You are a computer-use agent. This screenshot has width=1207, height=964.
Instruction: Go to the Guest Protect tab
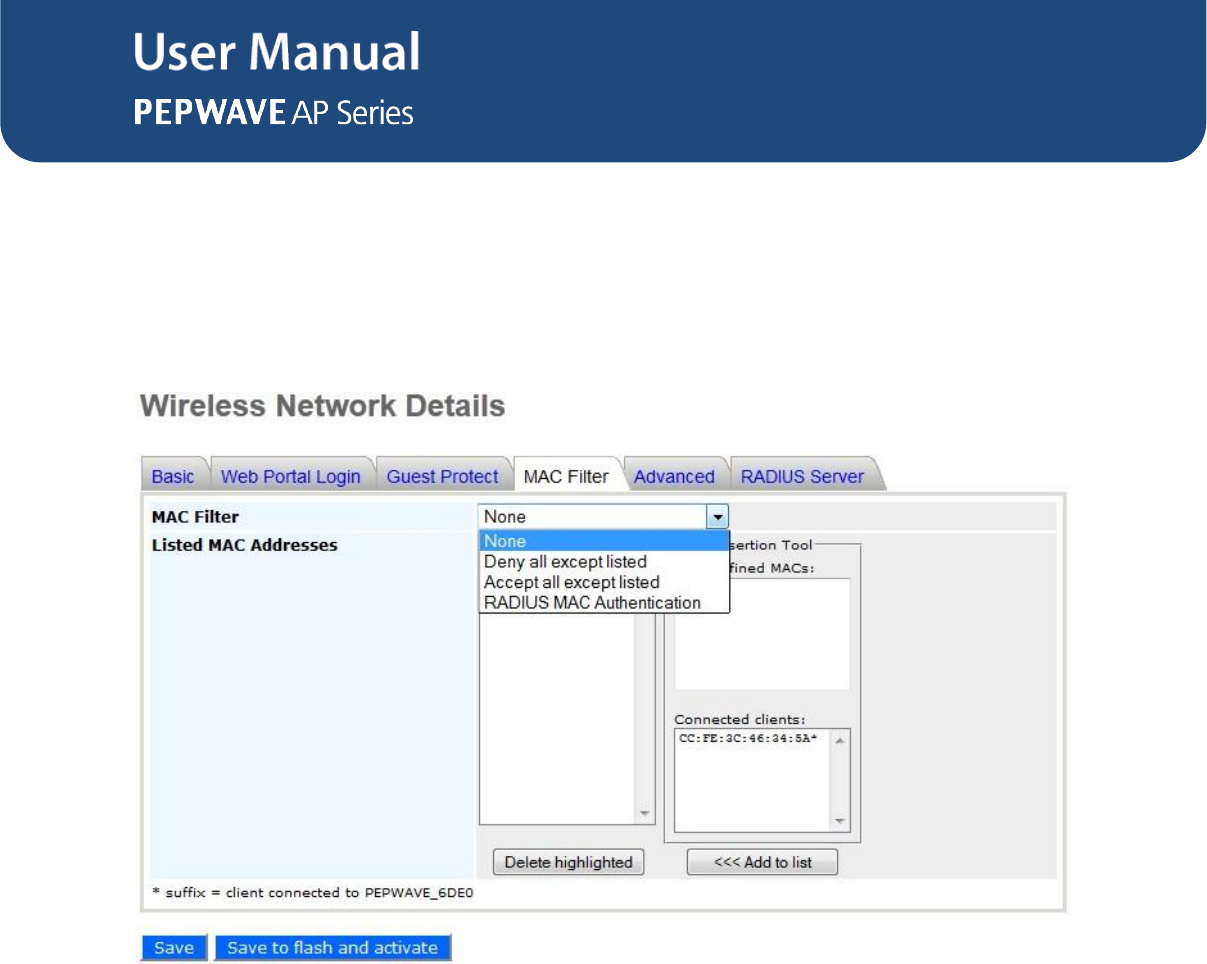[442, 476]
